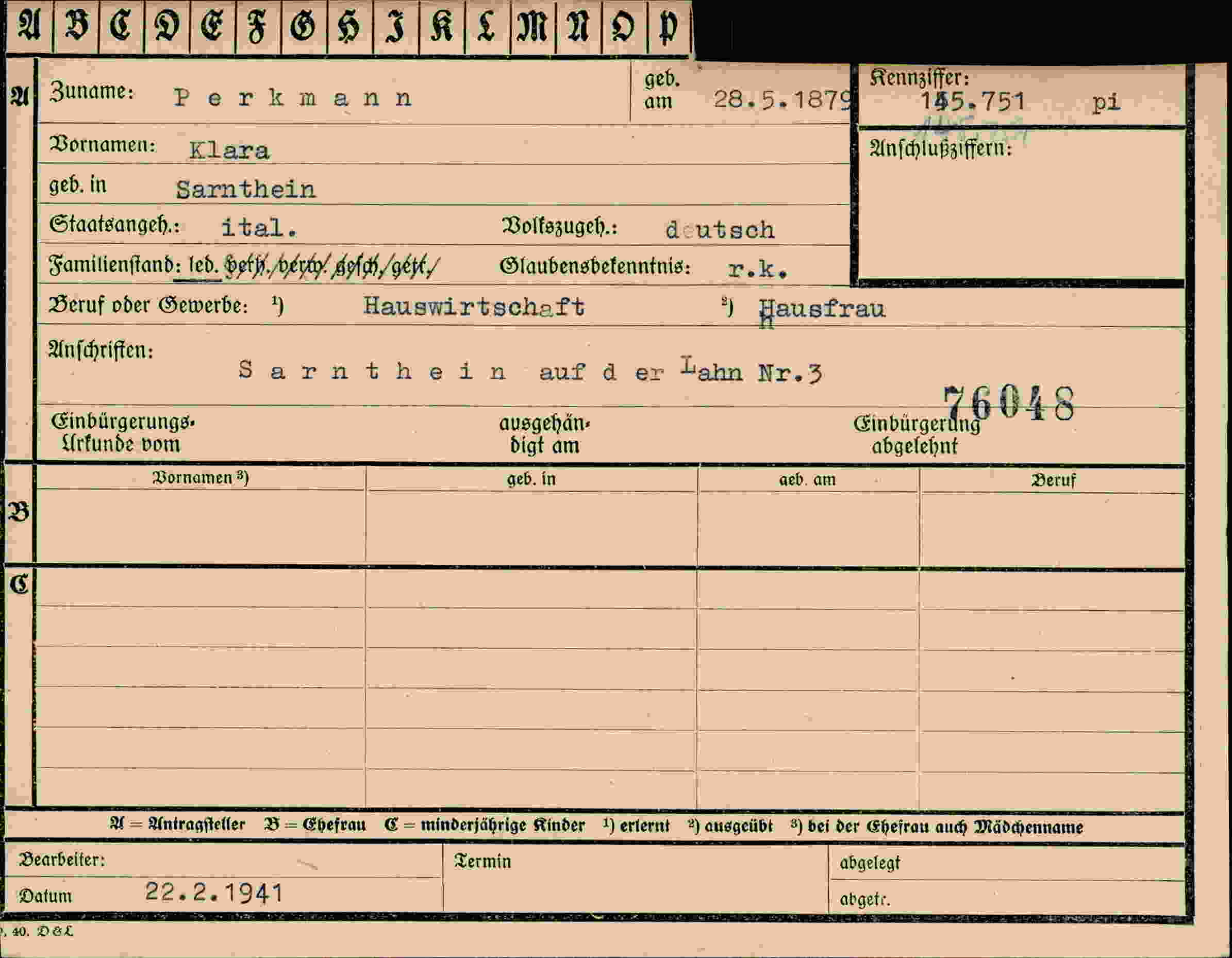Image resolution: width=1232 pixels, height=958 pixels.
Task: Click the "Einbürgerung abgelehnt" label
Action: point(916,435)
